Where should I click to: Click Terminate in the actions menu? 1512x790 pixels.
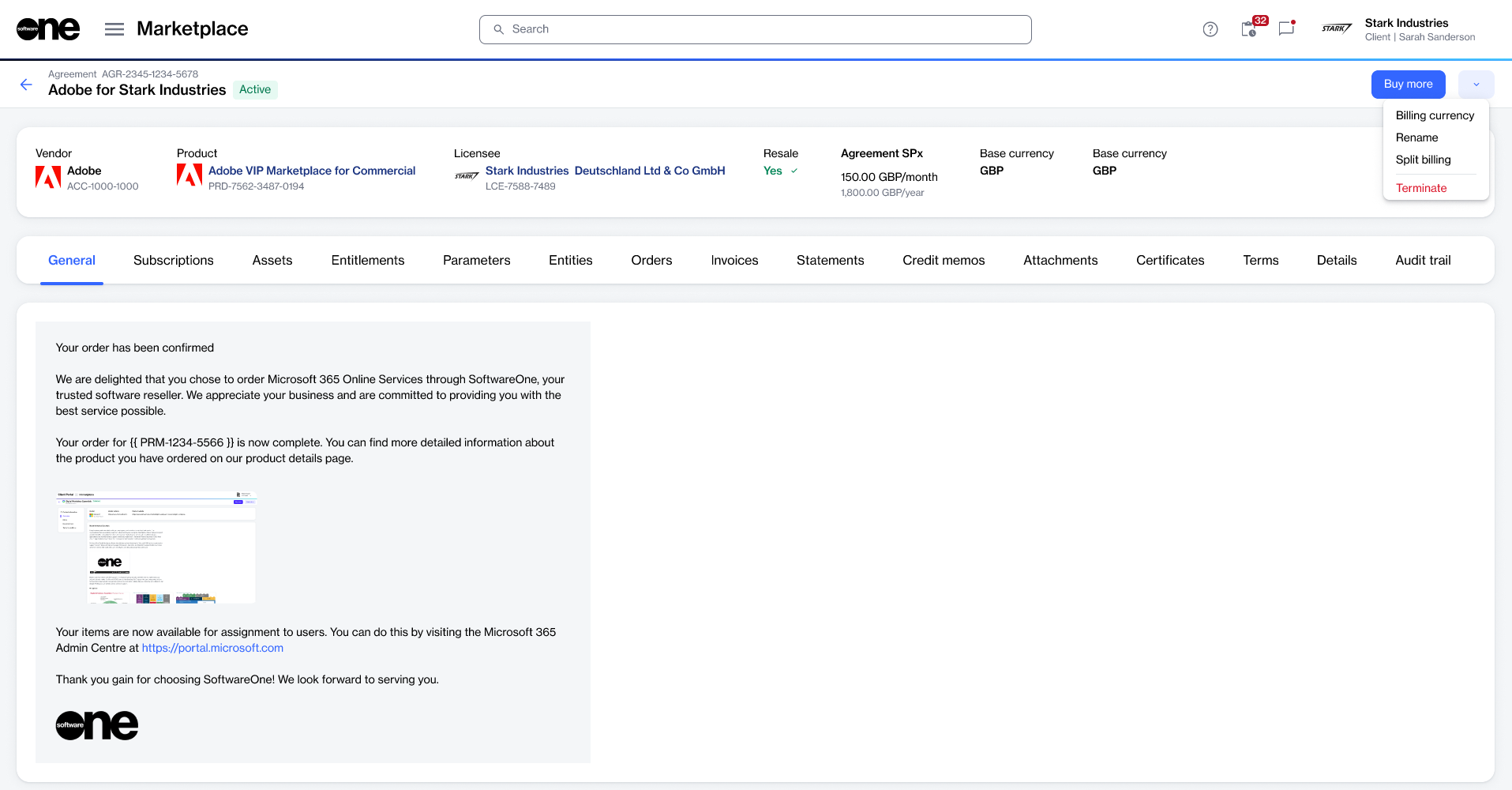click(x=1420, y=188)
